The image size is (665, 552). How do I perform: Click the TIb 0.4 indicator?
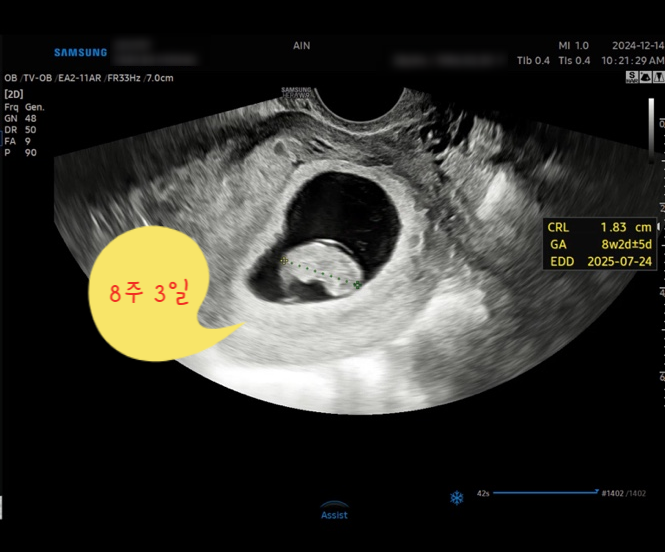click(x=533, y=61)
